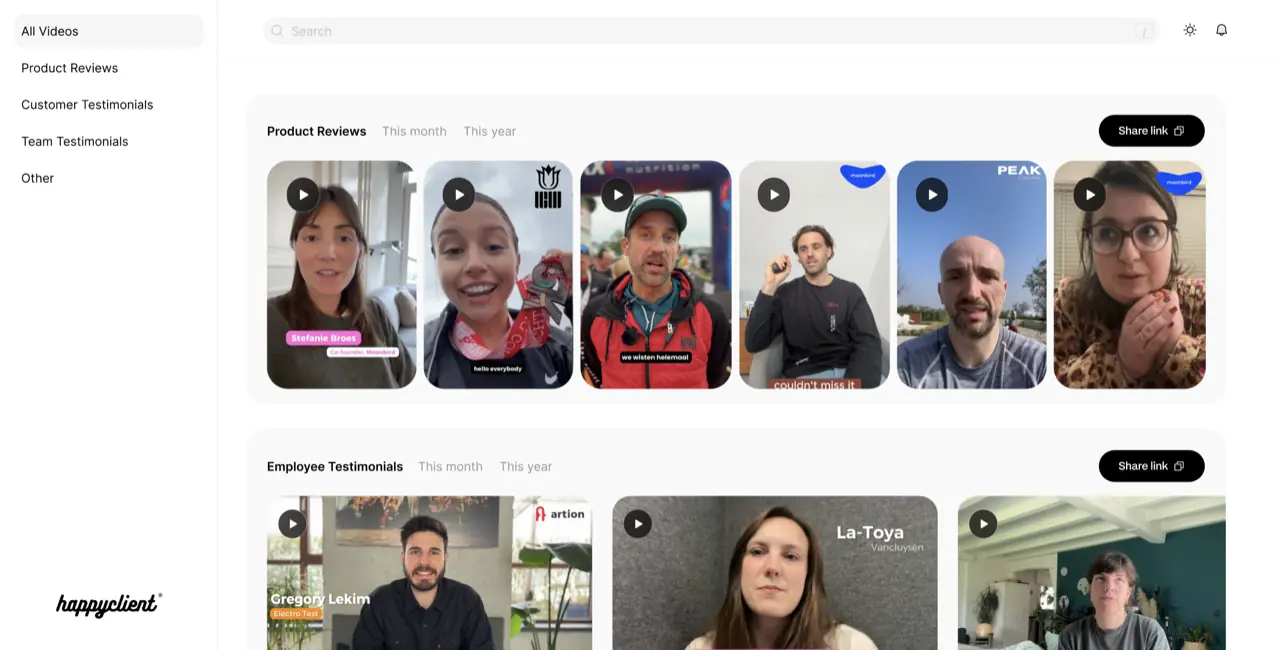Open Stefanie Broes video thumbnail

[x=342, y=275]
